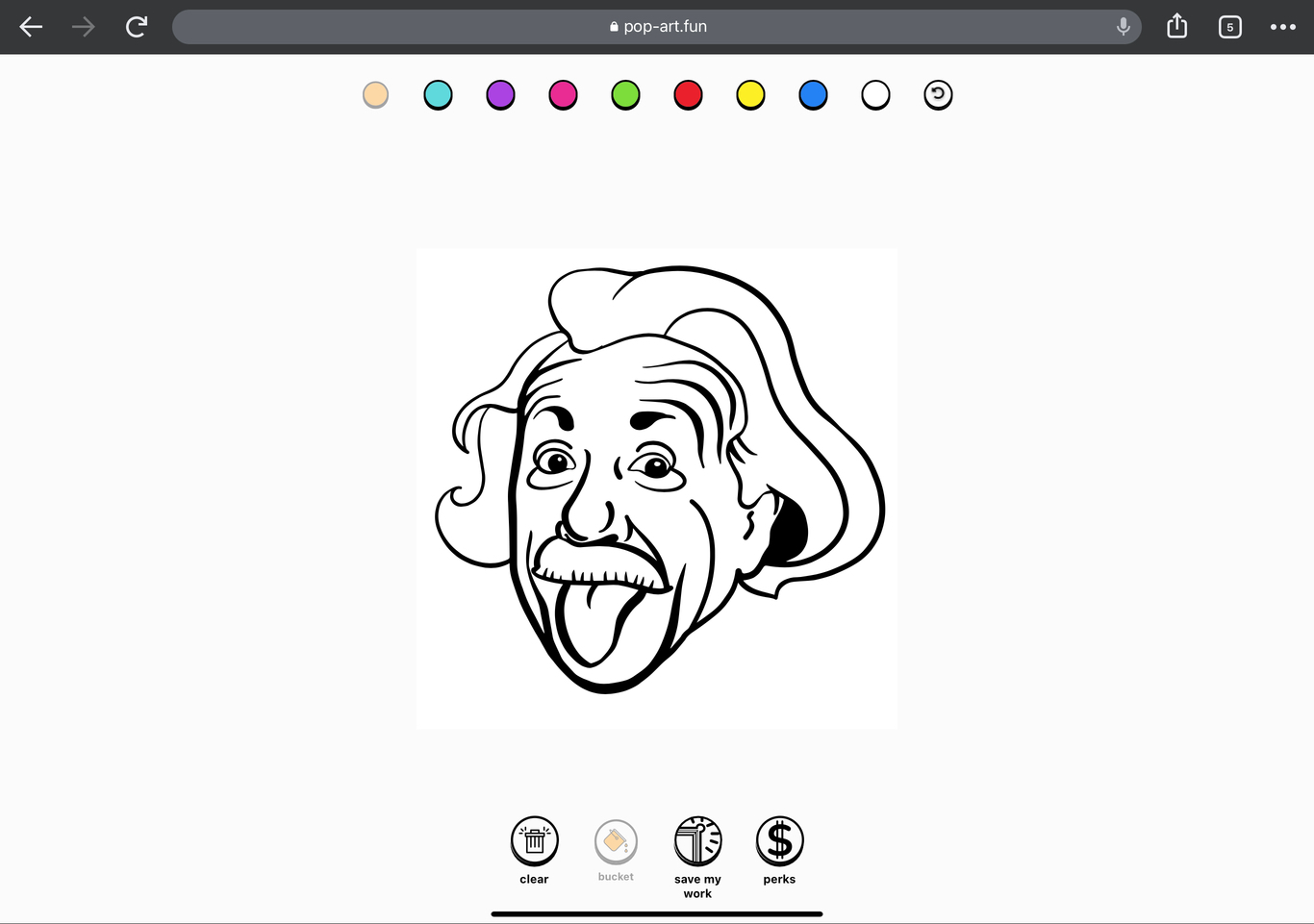Viewport: 1314px width, 924px height.
Task: Select the magenta pink color swatch
Action: click(563, 94)
